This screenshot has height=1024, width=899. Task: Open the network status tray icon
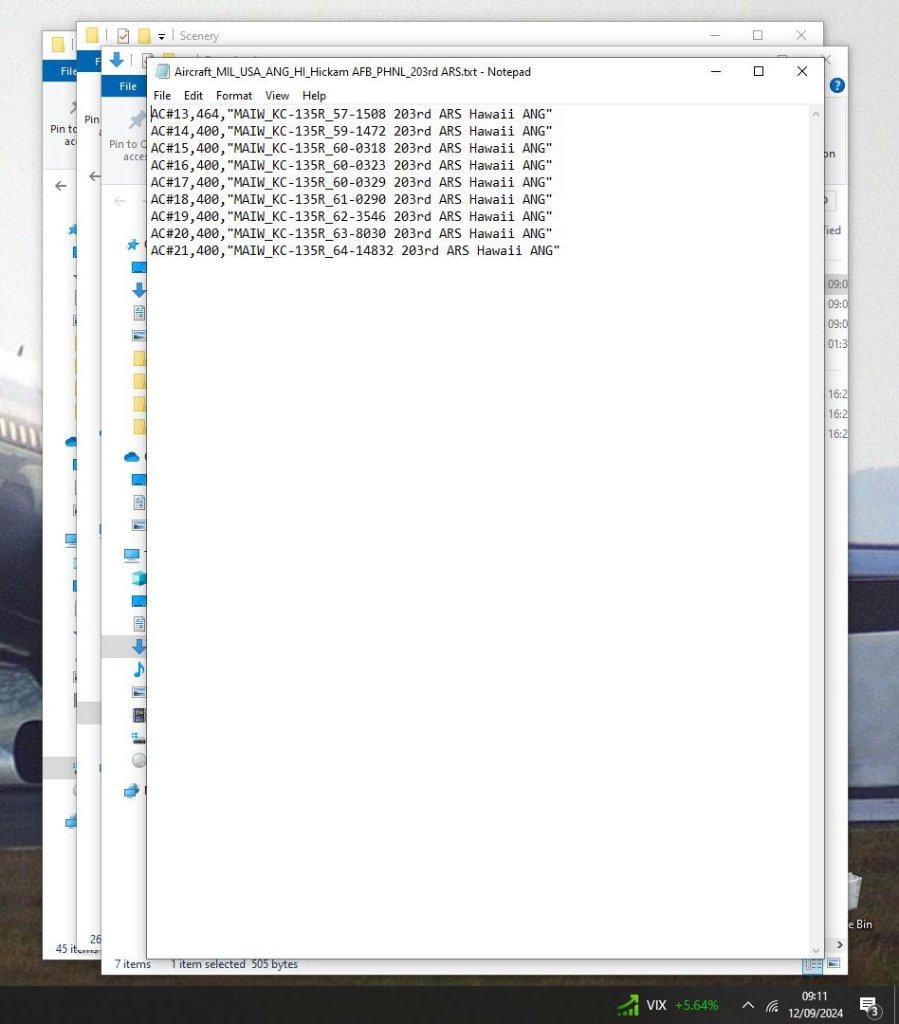pos(772,1006)
